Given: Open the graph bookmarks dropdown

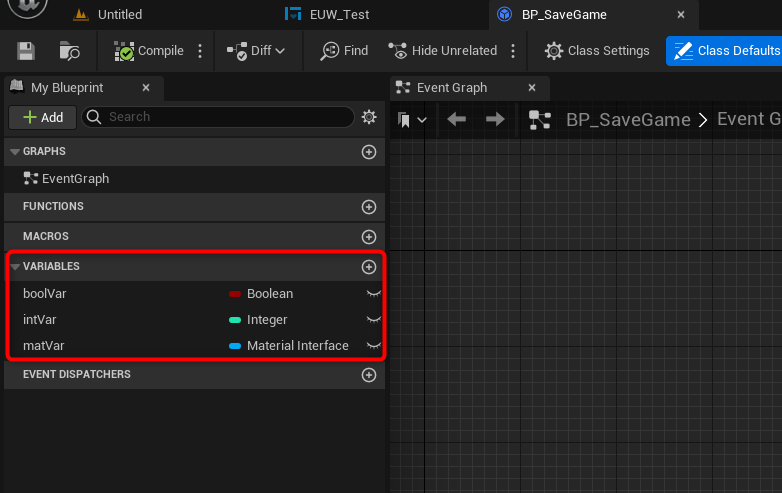Looking at the screenshot, I should coord(412,120).
